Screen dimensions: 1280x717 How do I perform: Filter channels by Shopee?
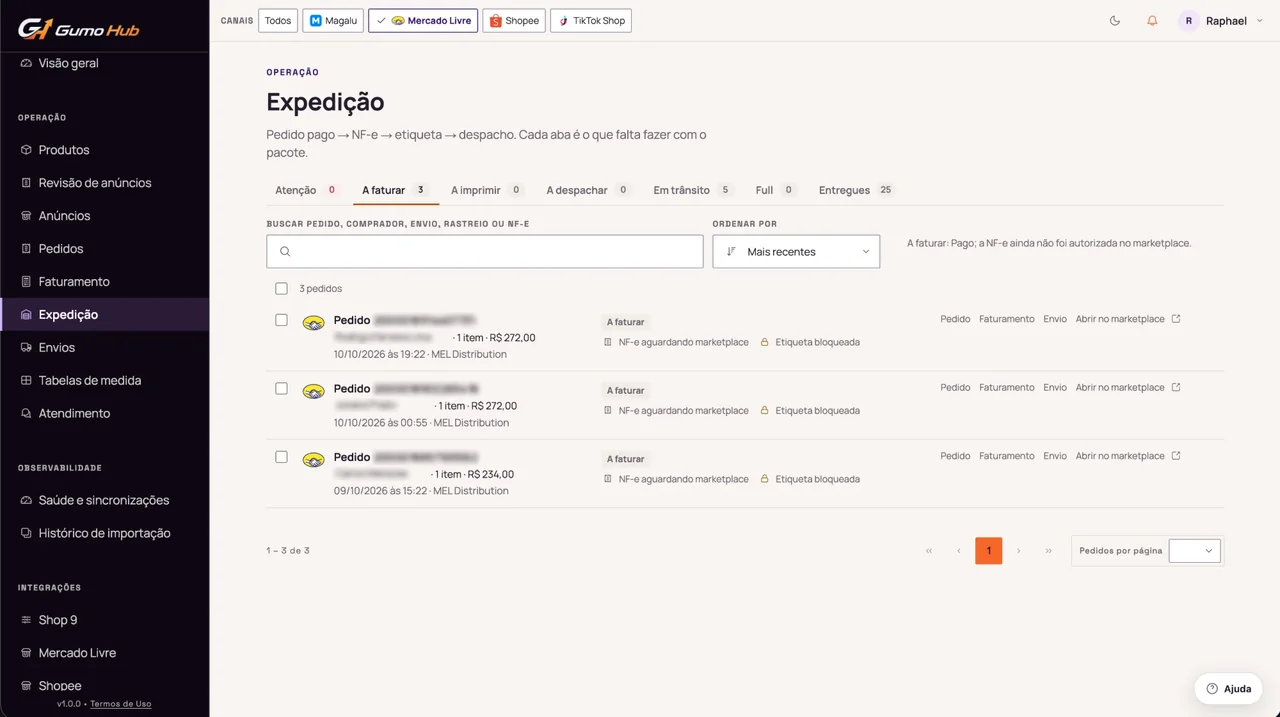click(x=514, y=21)
